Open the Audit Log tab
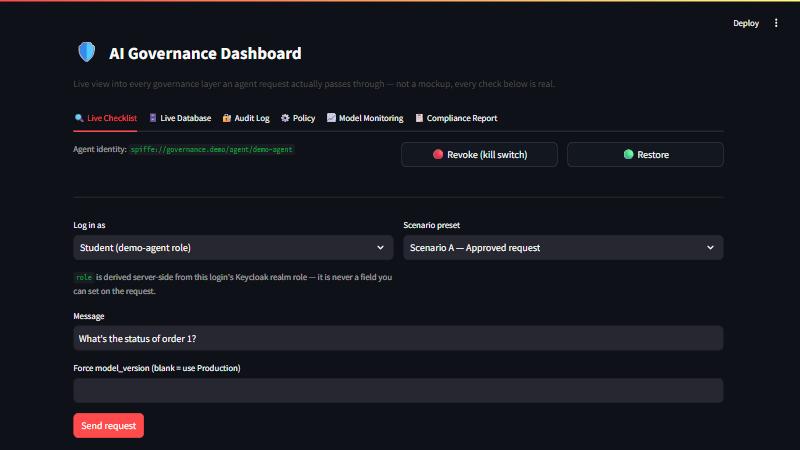800x450 pixels. click(x=246, y=118)
